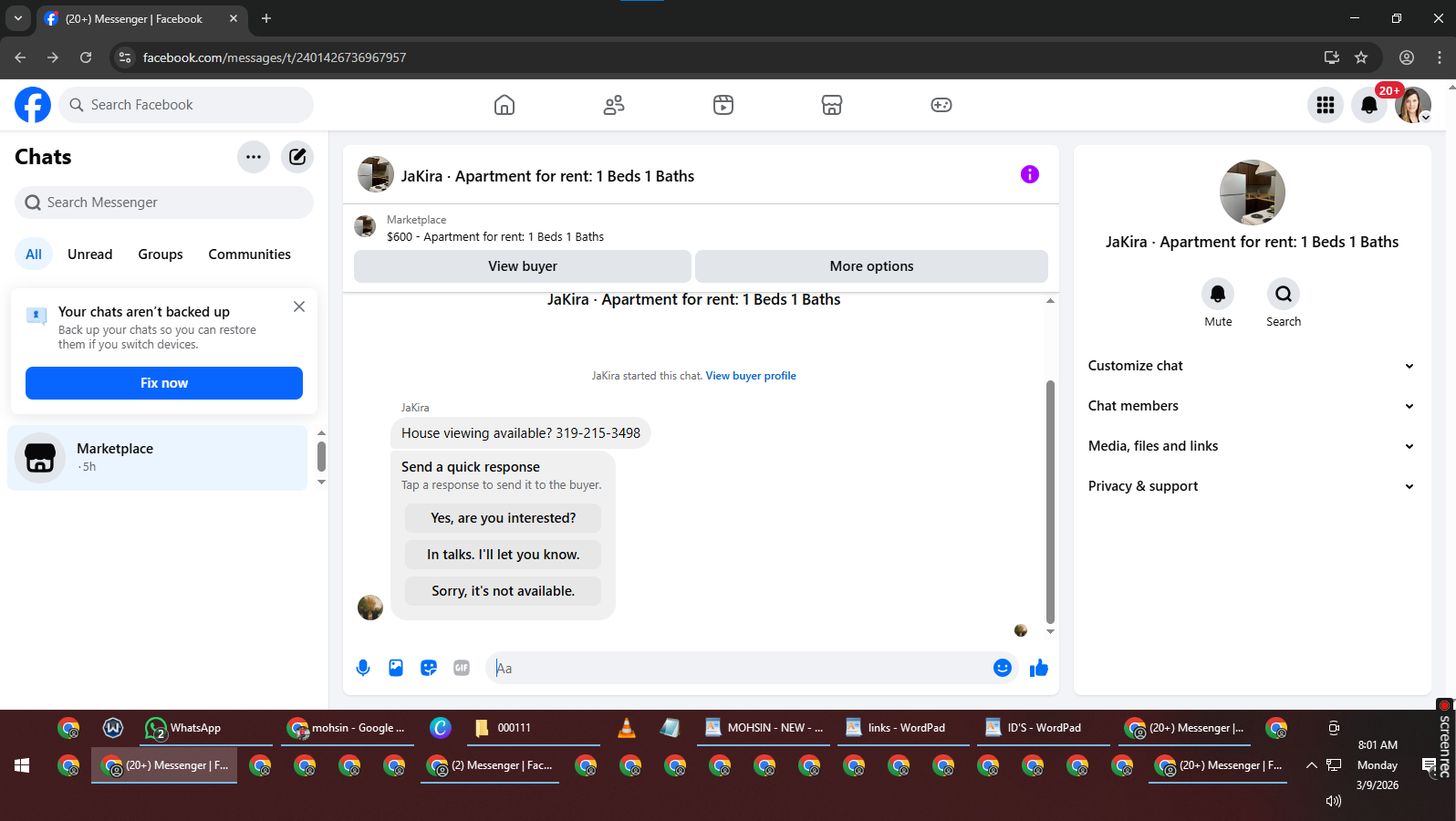
Task: Open Windows Start menu
Action: (22, 765)
